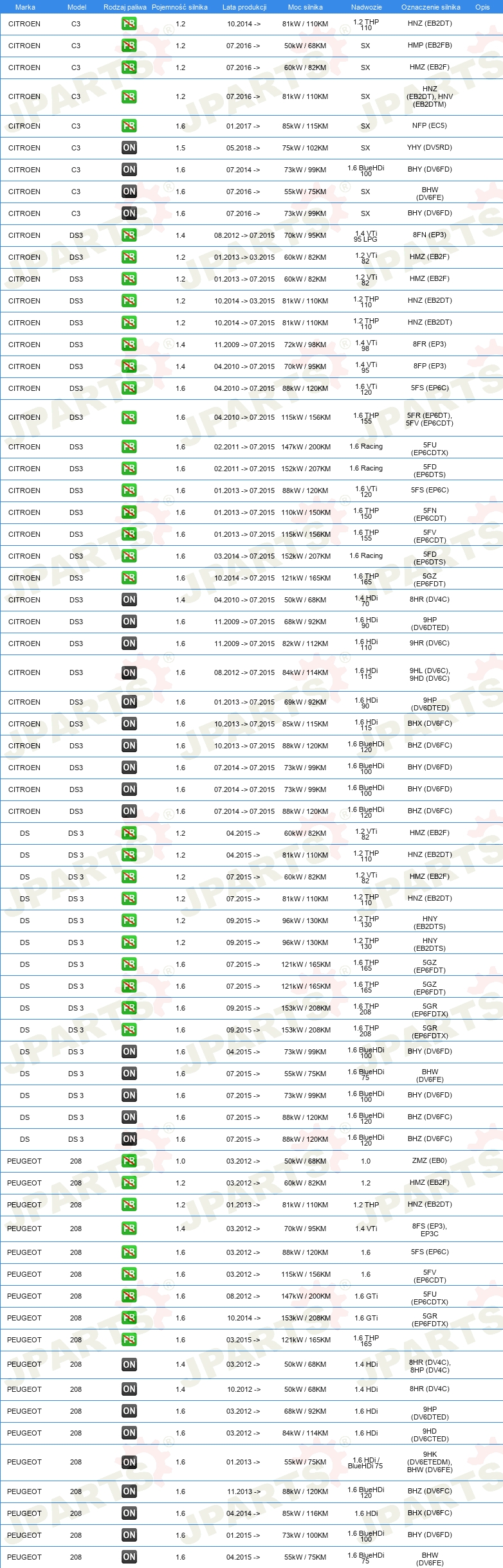Select the production date 05.2018 ->
The image size is (503, 1568).
click(243, 148)
